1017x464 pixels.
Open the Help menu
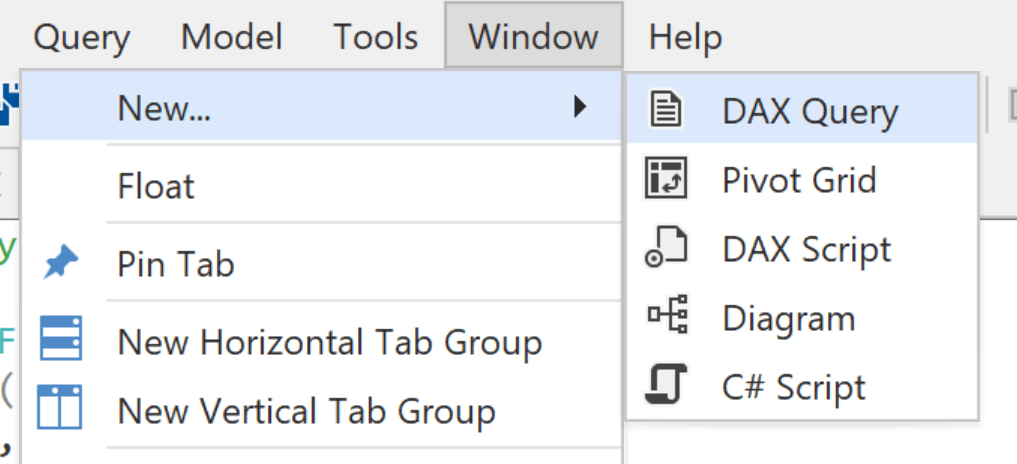685,36
